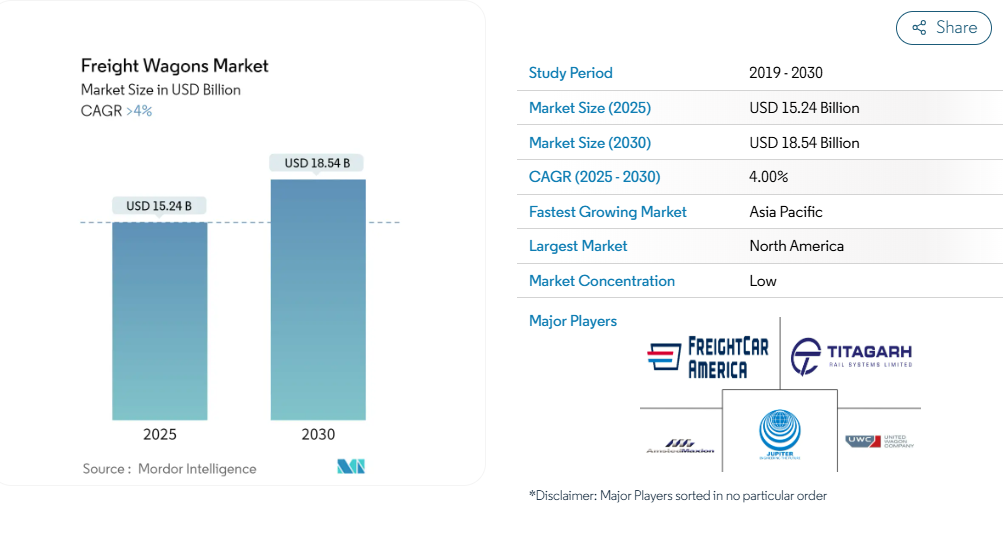Screen dimensions: 1005x535
Task: Click the Mordor Intelligence logo mark
Action: click(351, 467)
